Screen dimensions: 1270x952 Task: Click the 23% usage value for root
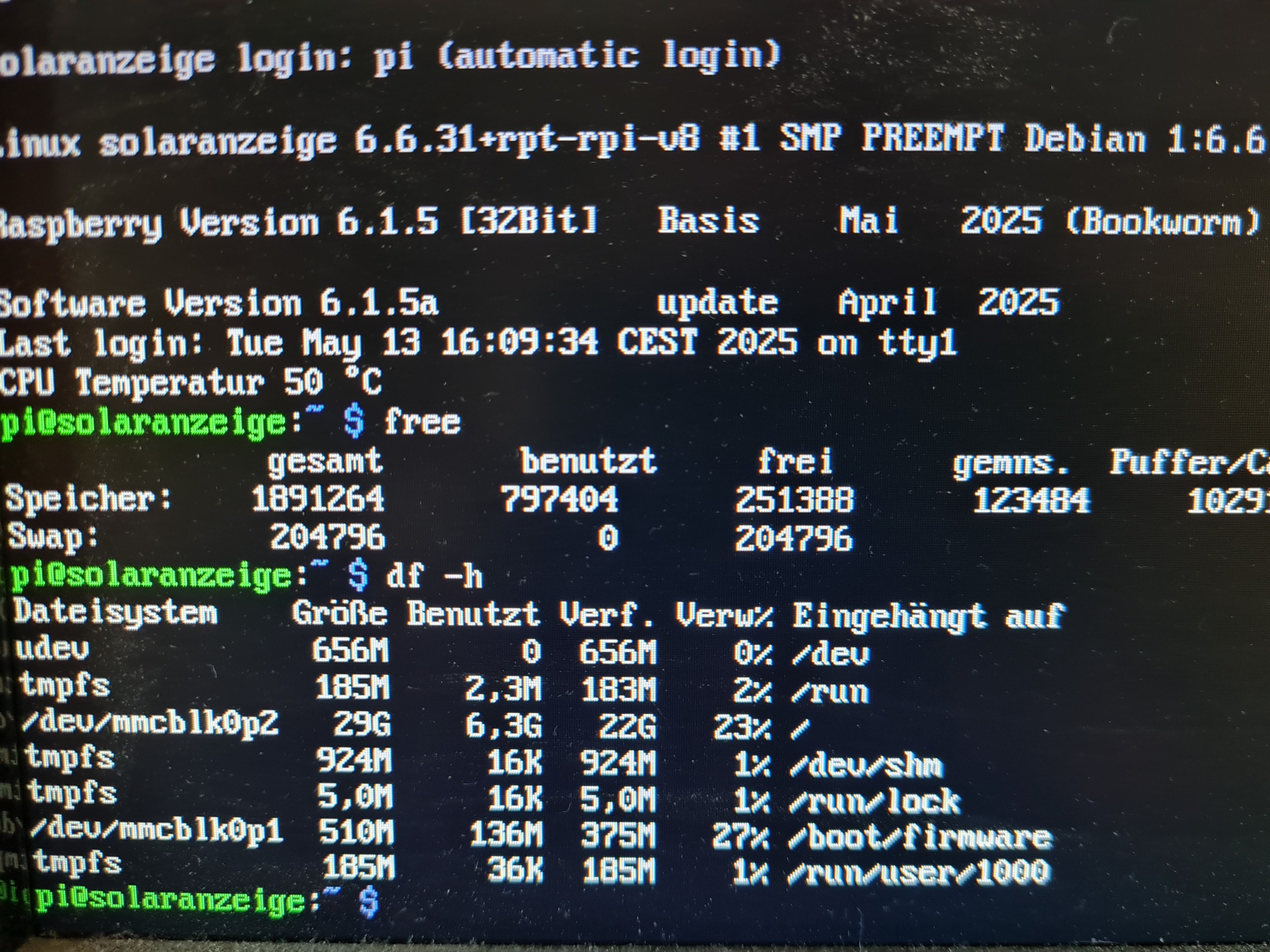coord(742,728)
